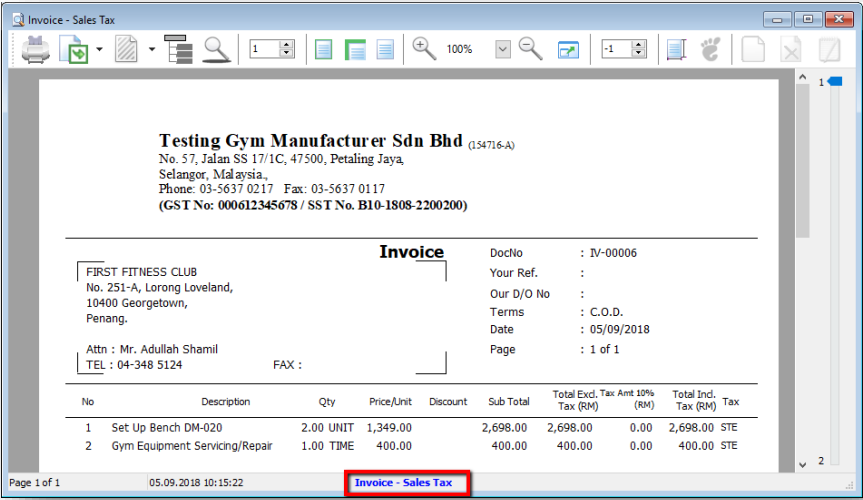Click the thumbnails panel icon
The image size is (863, 500).
tap(676, 49)
